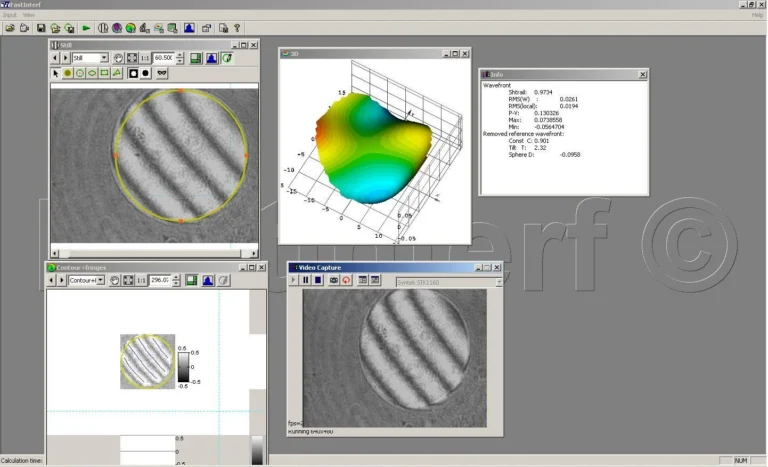The width and height of the screenshot is (768, 467).
Task: Toggle black-circle-on-white mask mode
Action: pos(145,73)
